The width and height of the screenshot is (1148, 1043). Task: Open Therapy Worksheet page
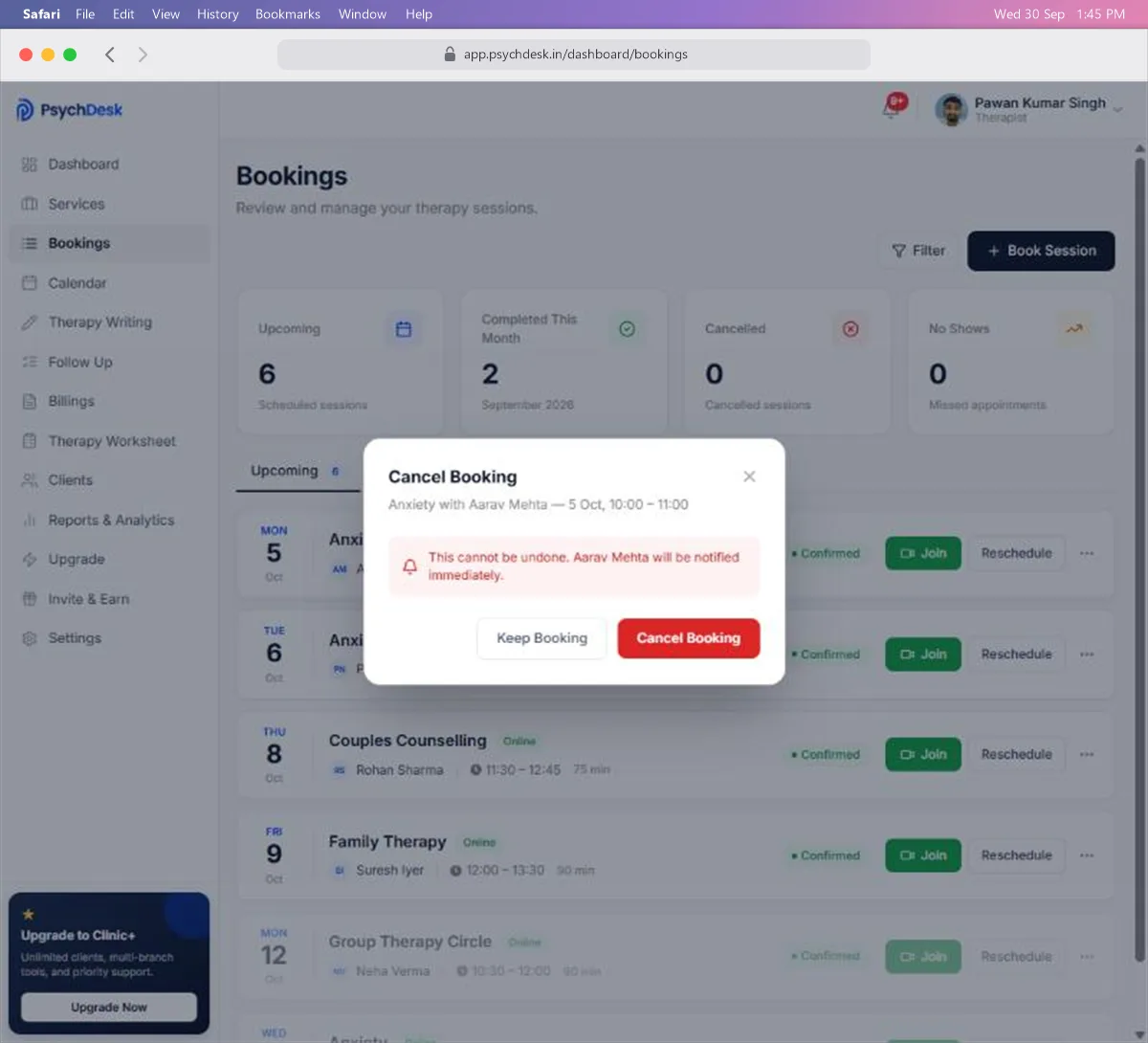pos(110,441)
